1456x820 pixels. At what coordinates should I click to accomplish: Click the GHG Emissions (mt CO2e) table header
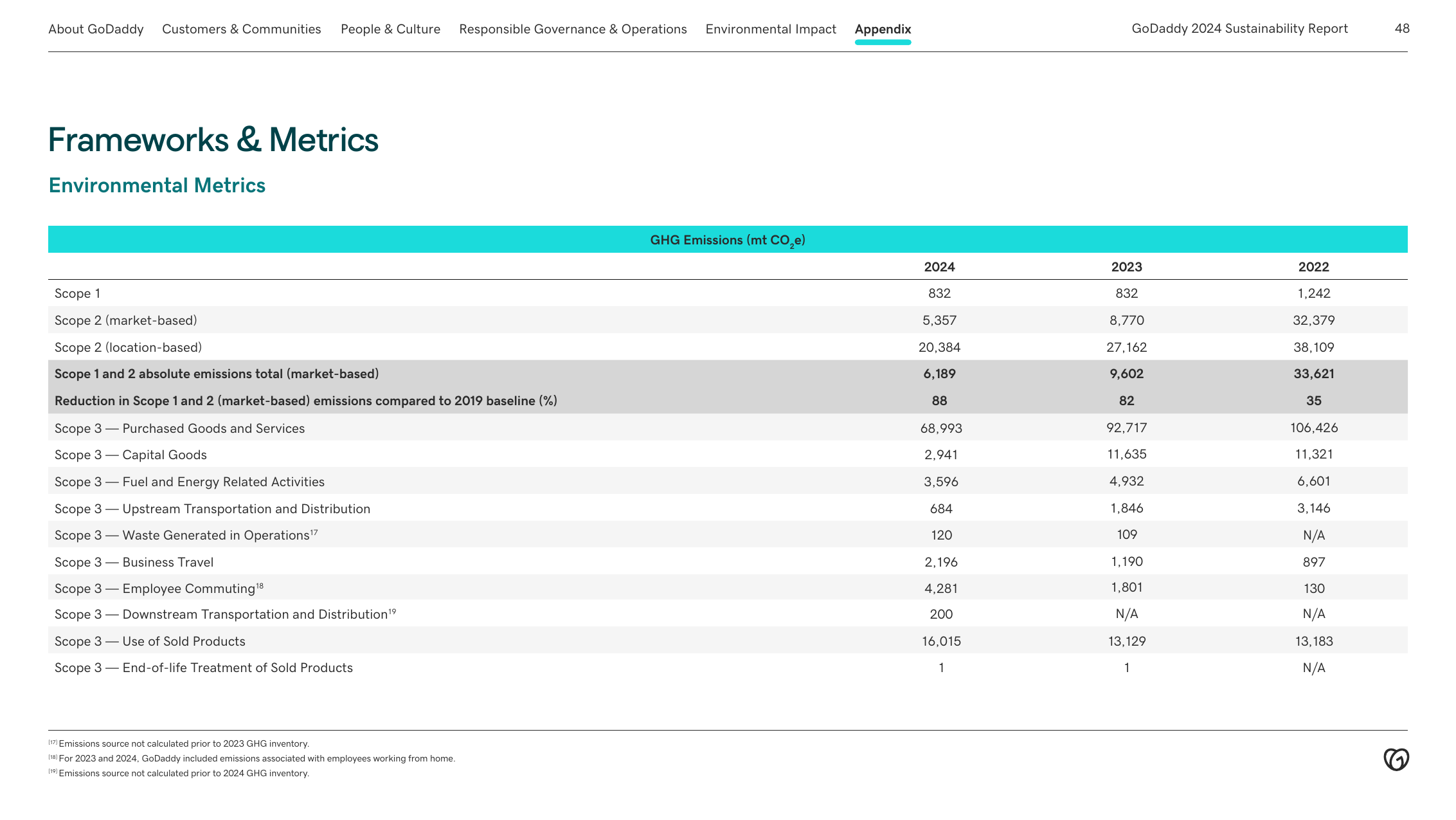tap(728, 240)
